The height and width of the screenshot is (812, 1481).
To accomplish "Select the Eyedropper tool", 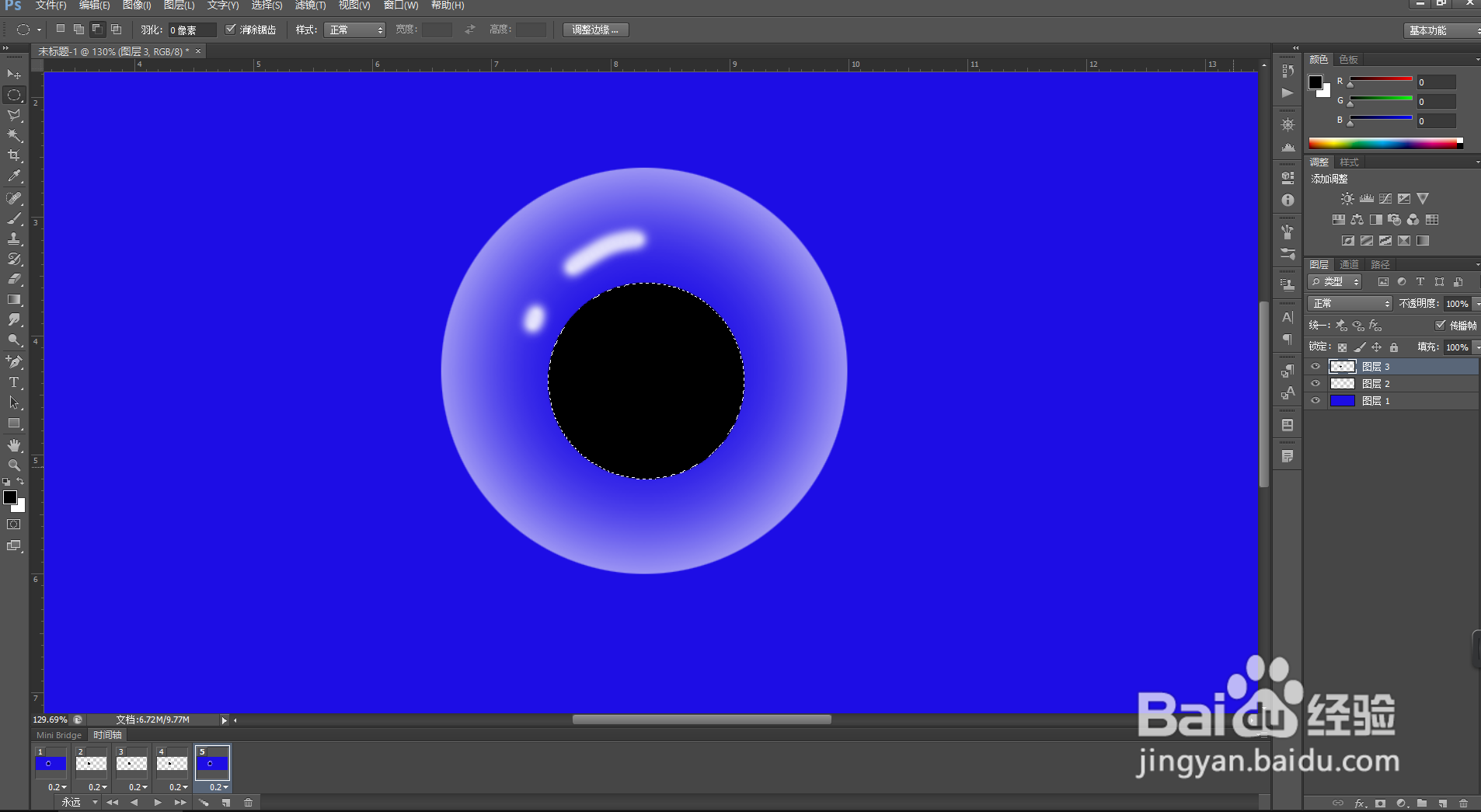I will (14, 176).
